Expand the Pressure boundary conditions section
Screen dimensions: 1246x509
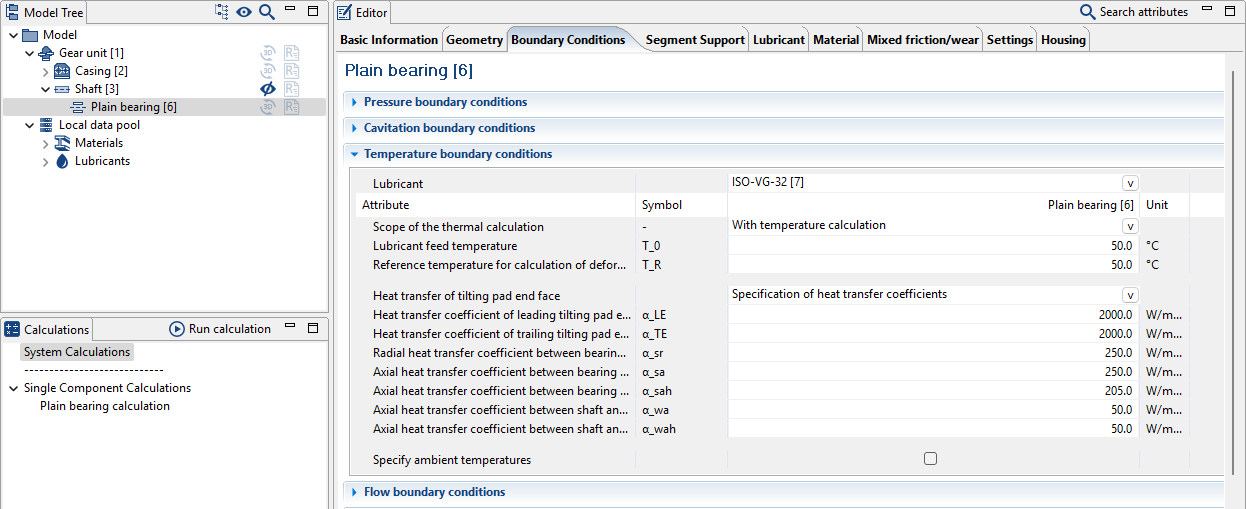tap(354, 102)
